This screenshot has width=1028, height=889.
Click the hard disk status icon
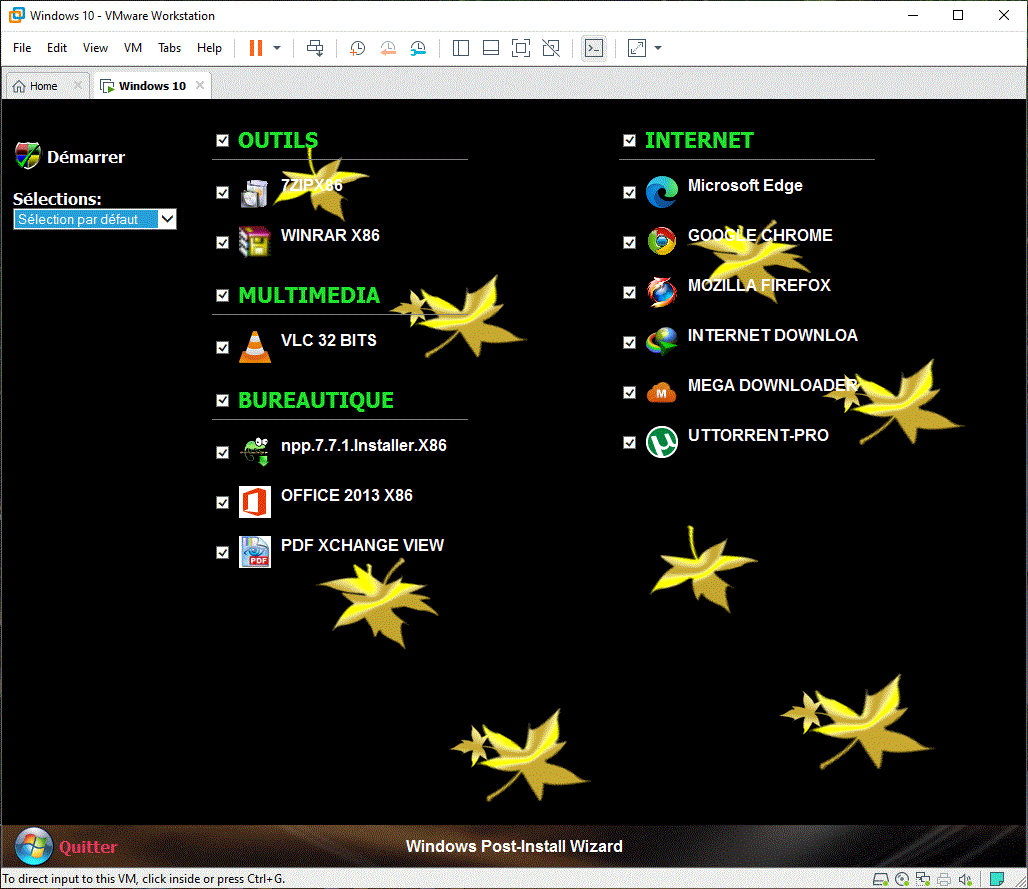(881, 879)
